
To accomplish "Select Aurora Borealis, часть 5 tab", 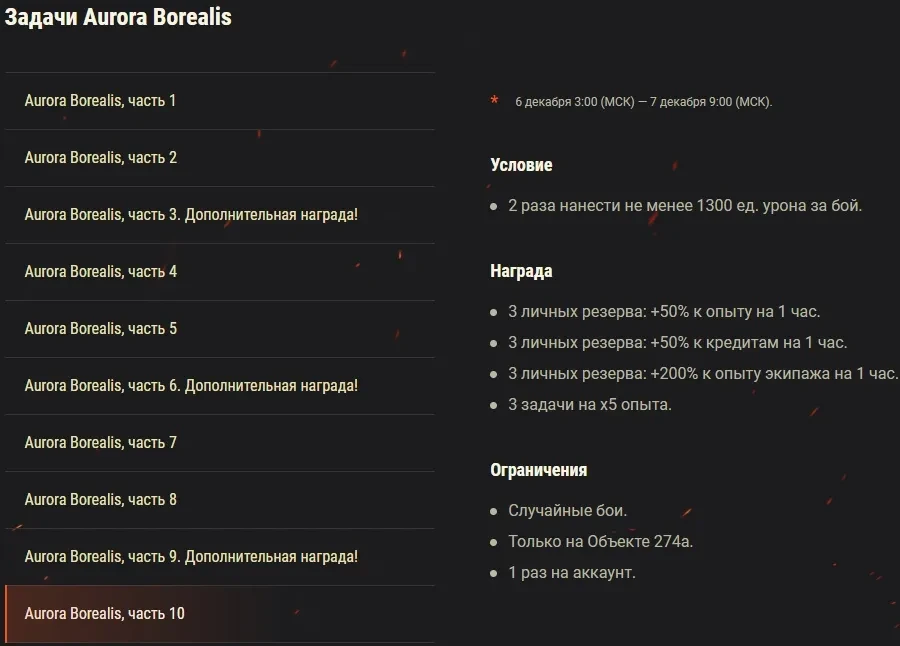I will 101,329.
